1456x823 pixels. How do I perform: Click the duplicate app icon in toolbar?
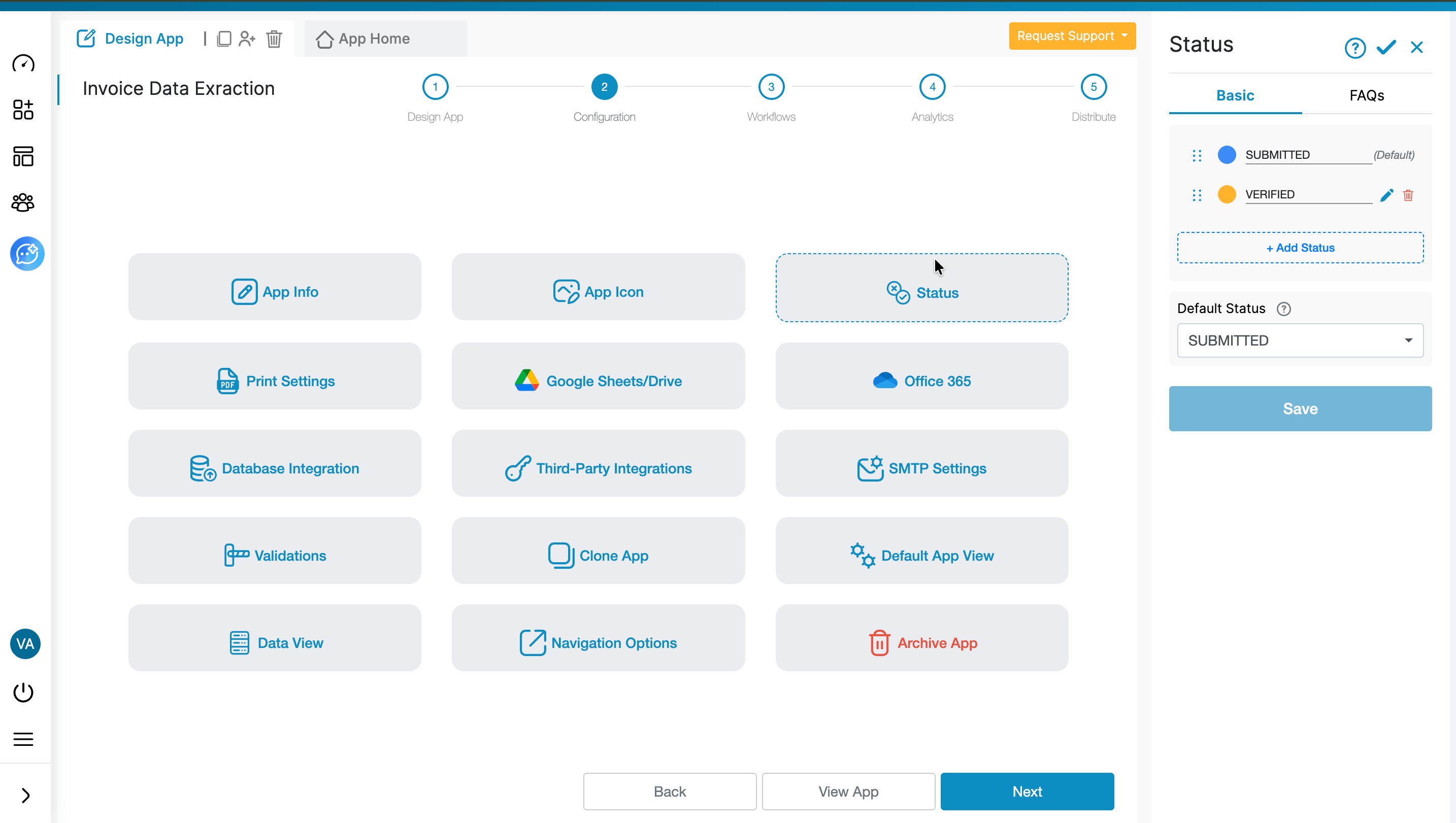(x=224, y=39)
